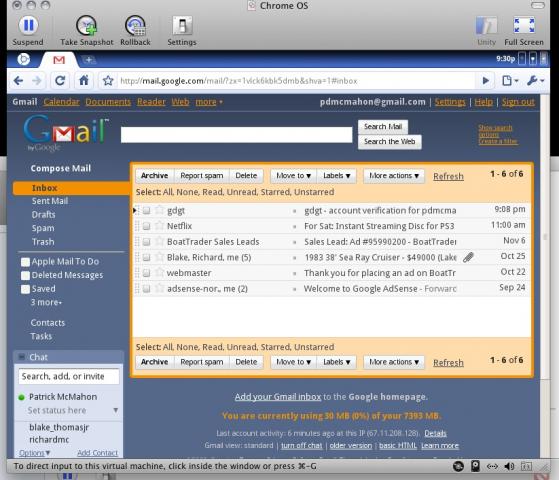Open the Calendar link in top bar

click(x=61, y=102)
